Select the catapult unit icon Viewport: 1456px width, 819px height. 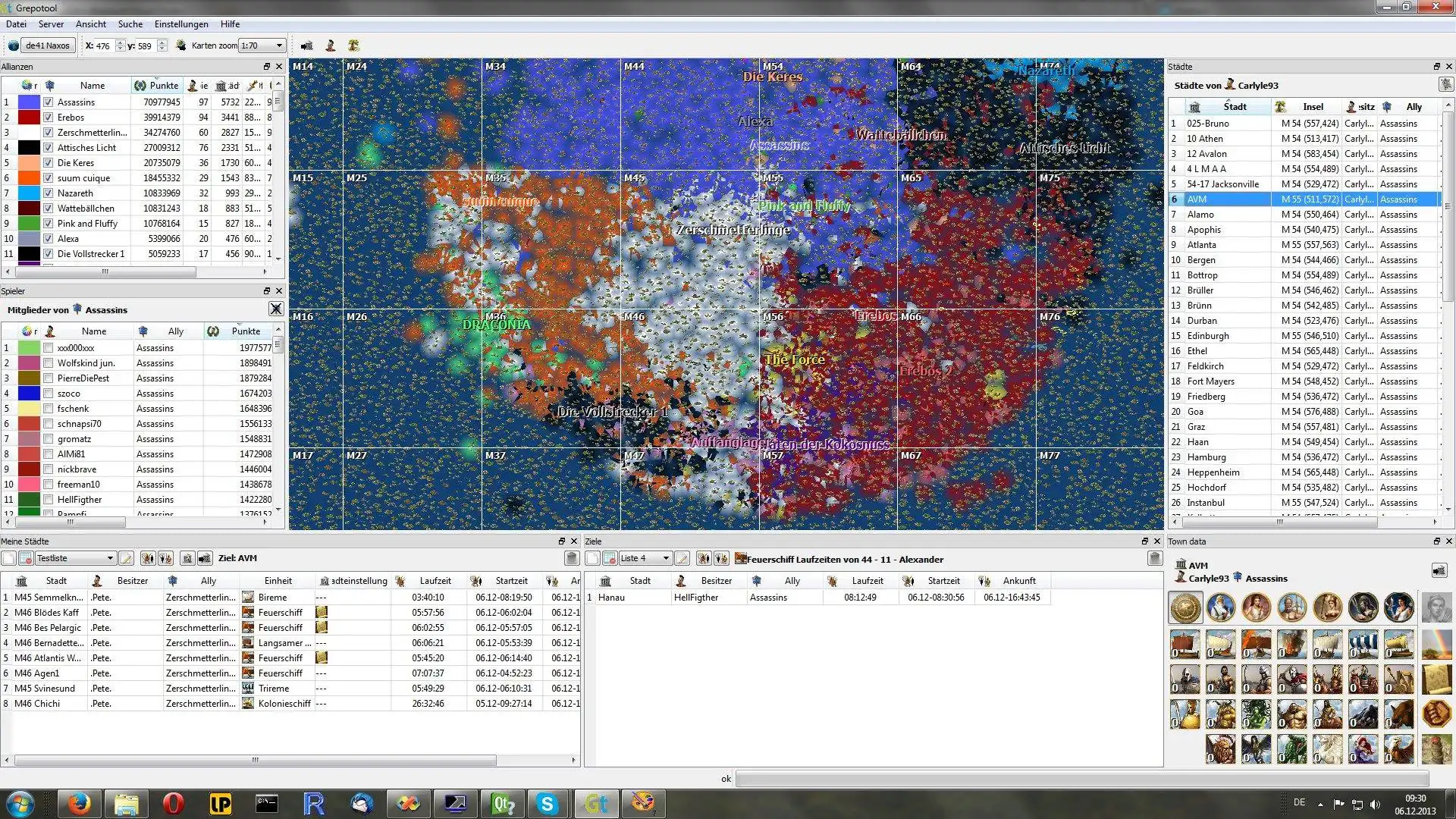coord(1399,679)
